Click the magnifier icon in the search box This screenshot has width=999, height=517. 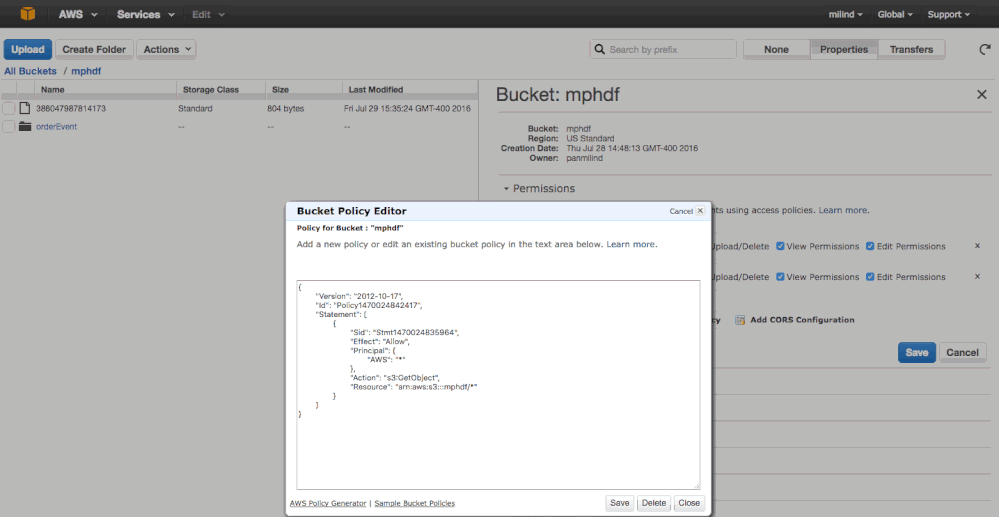600,49
